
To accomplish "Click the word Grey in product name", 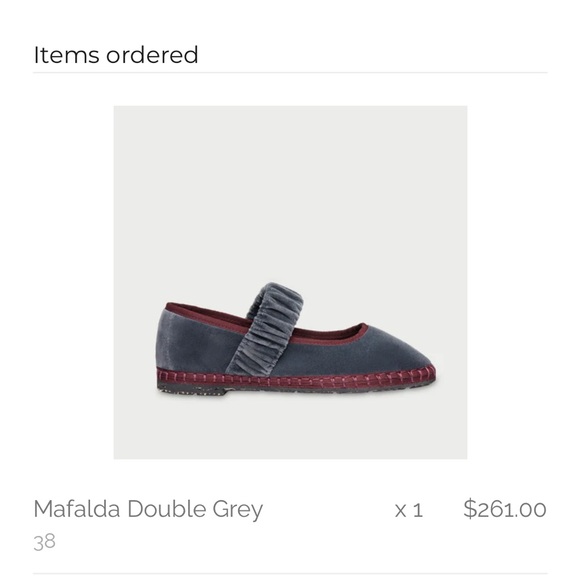I will (x=237, y=510).
